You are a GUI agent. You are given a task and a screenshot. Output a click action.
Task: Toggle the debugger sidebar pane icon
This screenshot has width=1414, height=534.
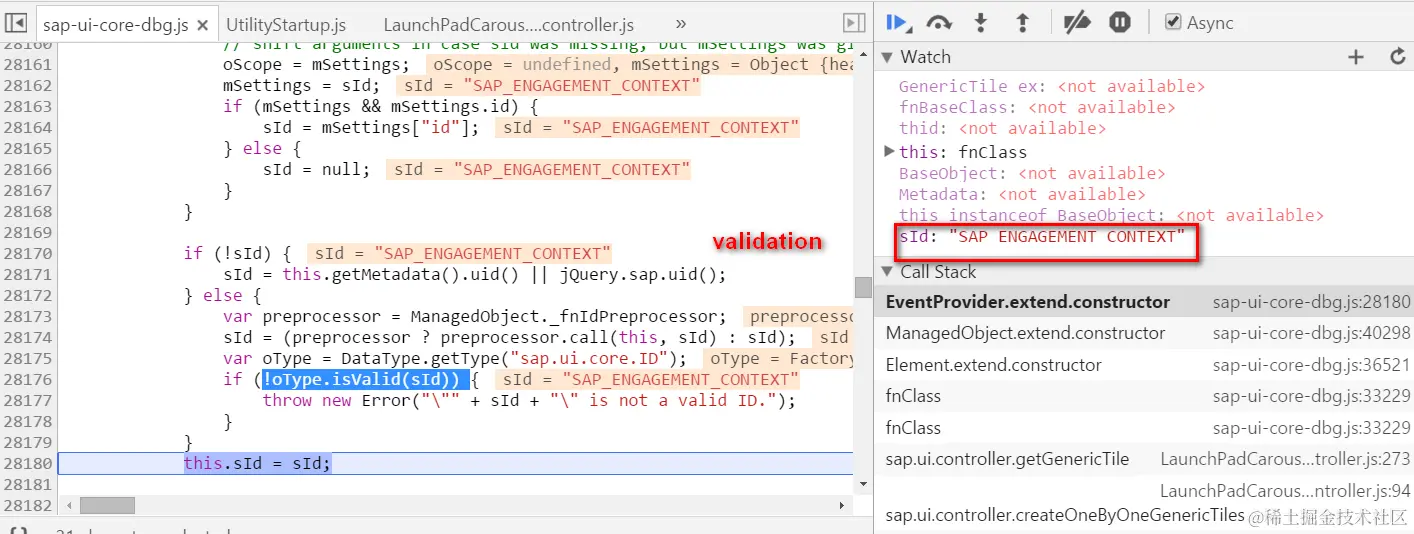point(854,22)
